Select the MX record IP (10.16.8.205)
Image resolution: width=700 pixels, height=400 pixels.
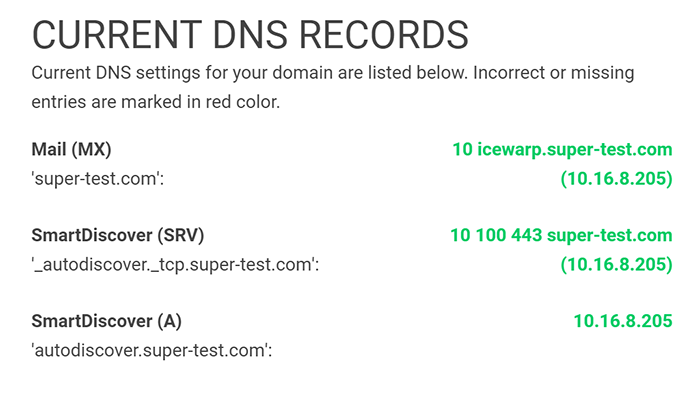(617, 179)
